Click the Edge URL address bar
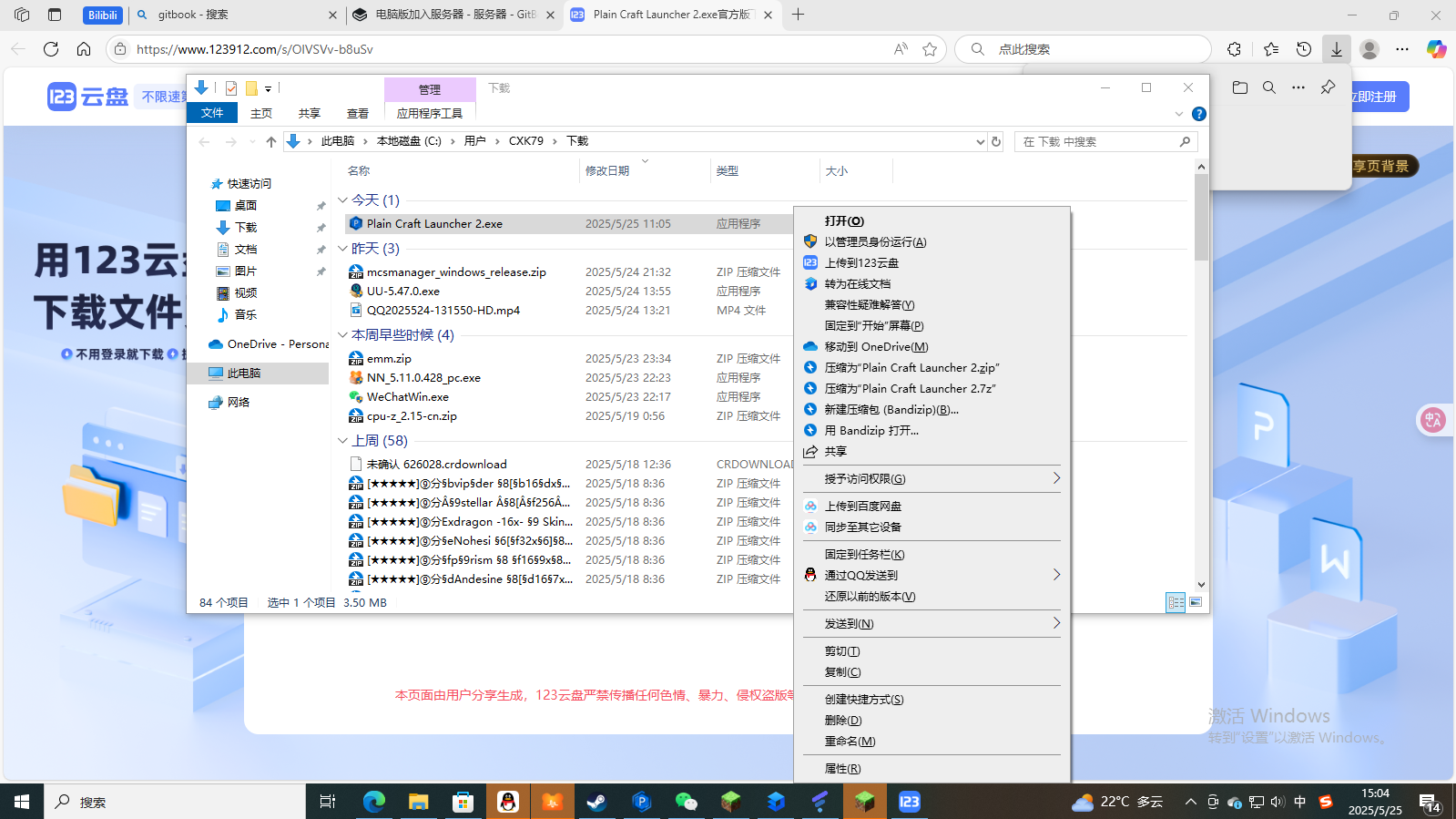The height and width of the screenshot is (819, 1456). (510, 49)
